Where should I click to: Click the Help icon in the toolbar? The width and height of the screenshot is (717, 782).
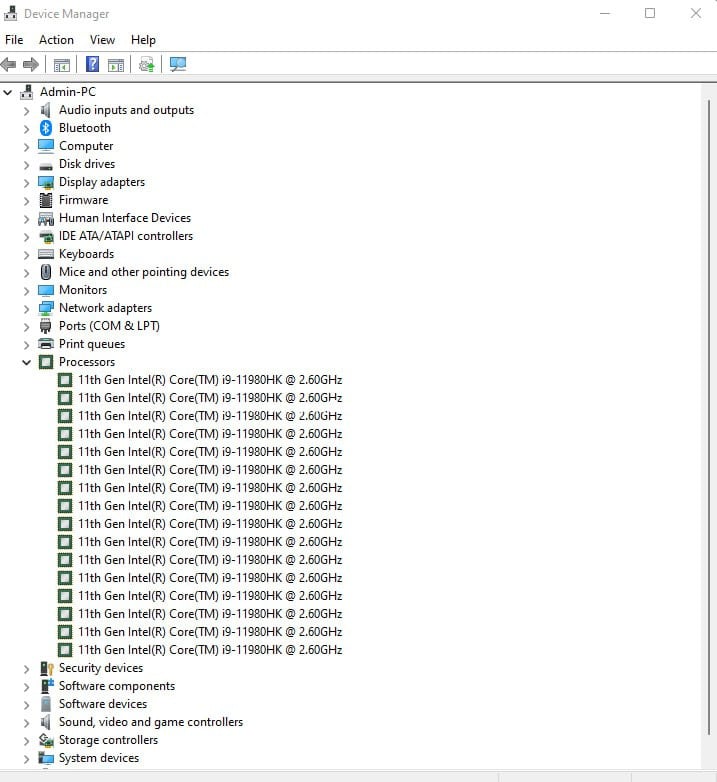tap(92, 65)
